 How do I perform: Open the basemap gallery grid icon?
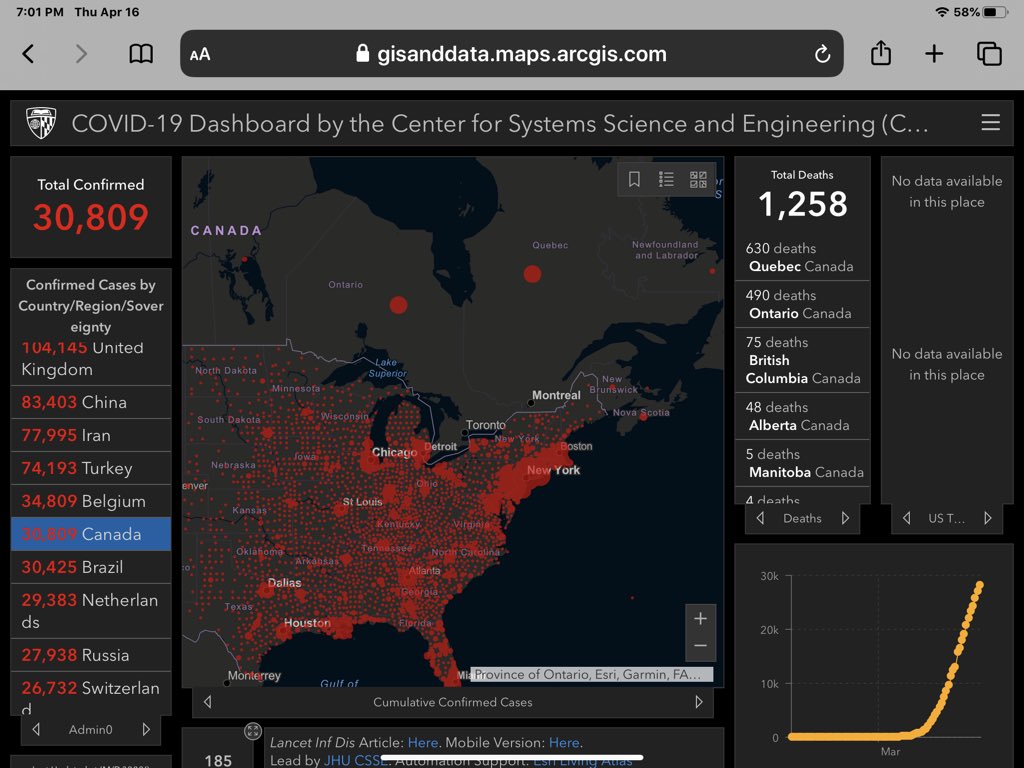[698, 179]
